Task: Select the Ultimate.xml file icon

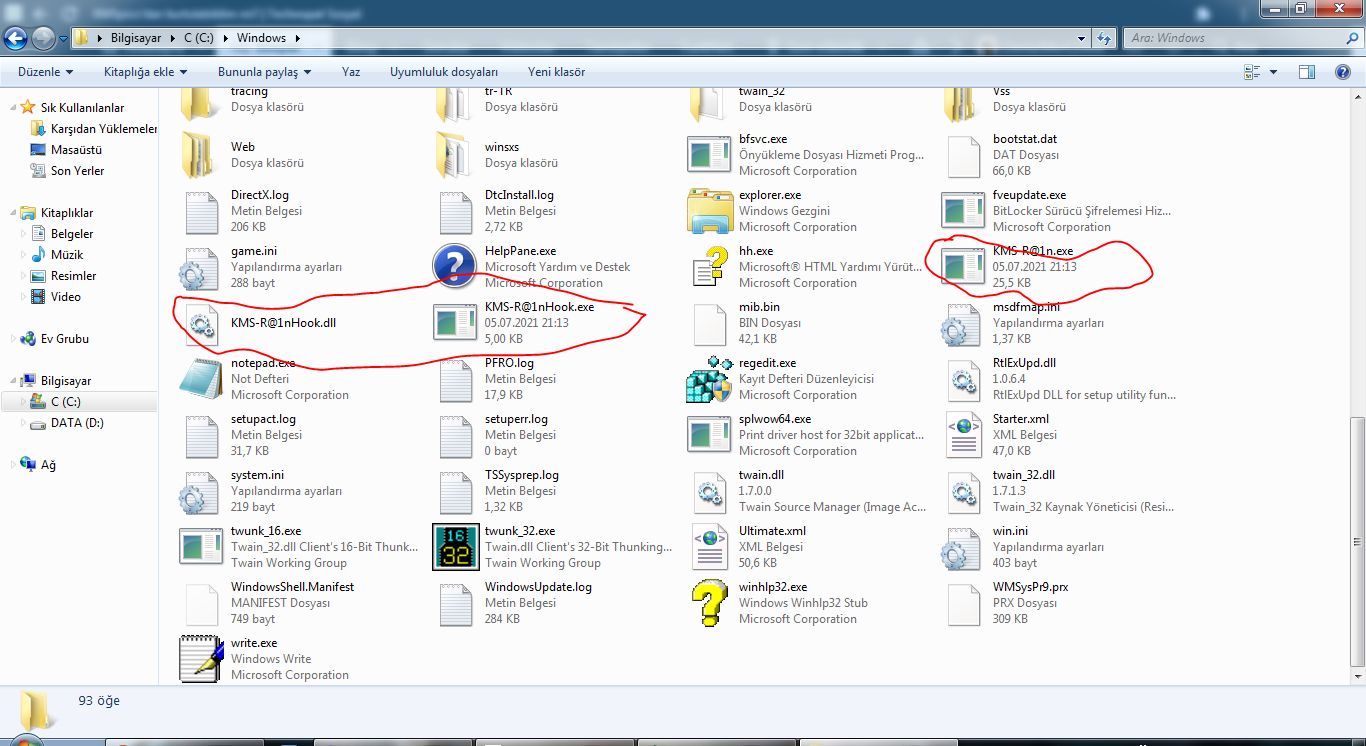Action: click(x=710, y=547)
